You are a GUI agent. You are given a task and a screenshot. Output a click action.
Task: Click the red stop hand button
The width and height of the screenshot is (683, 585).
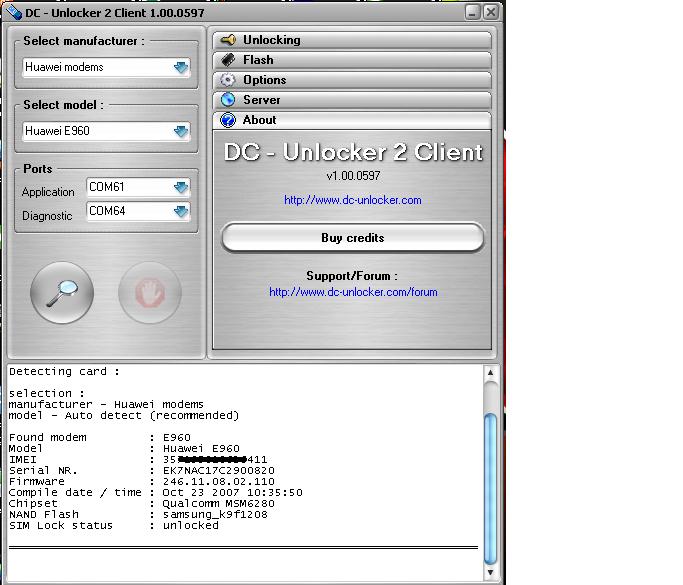point(149,292)
